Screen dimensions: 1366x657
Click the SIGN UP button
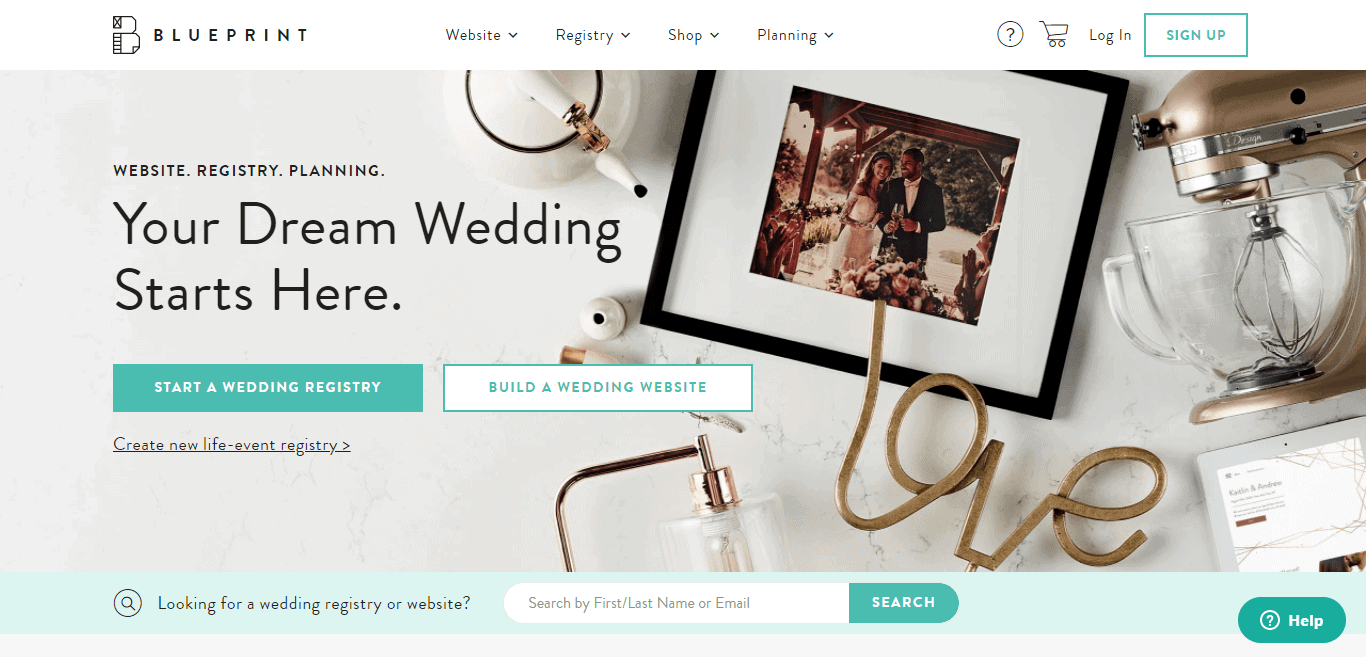(1196, 35)
